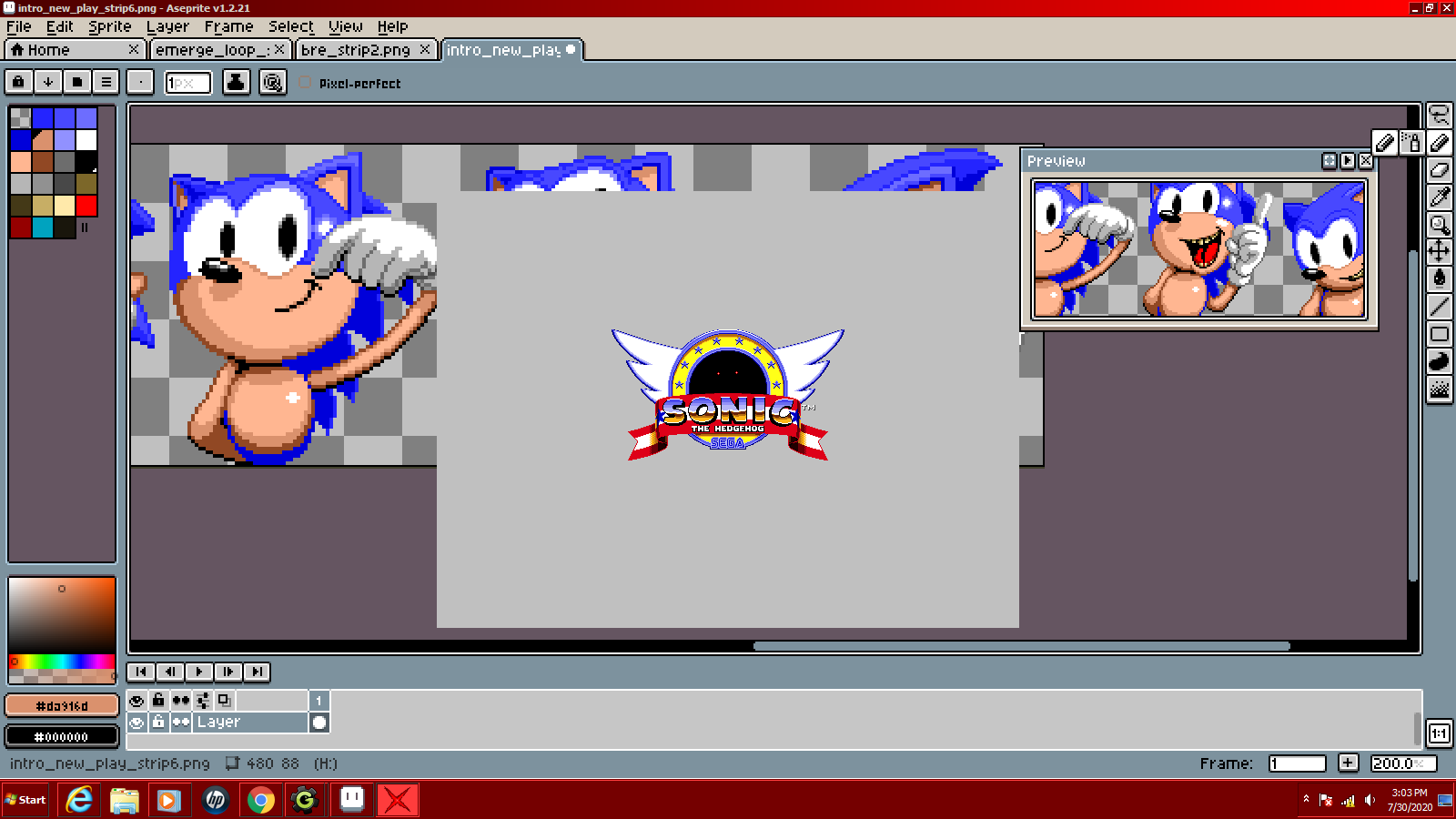The width and height of the screenshot is (1456, 819).
Task: Open the Layer menu
Action: point(168,26)
